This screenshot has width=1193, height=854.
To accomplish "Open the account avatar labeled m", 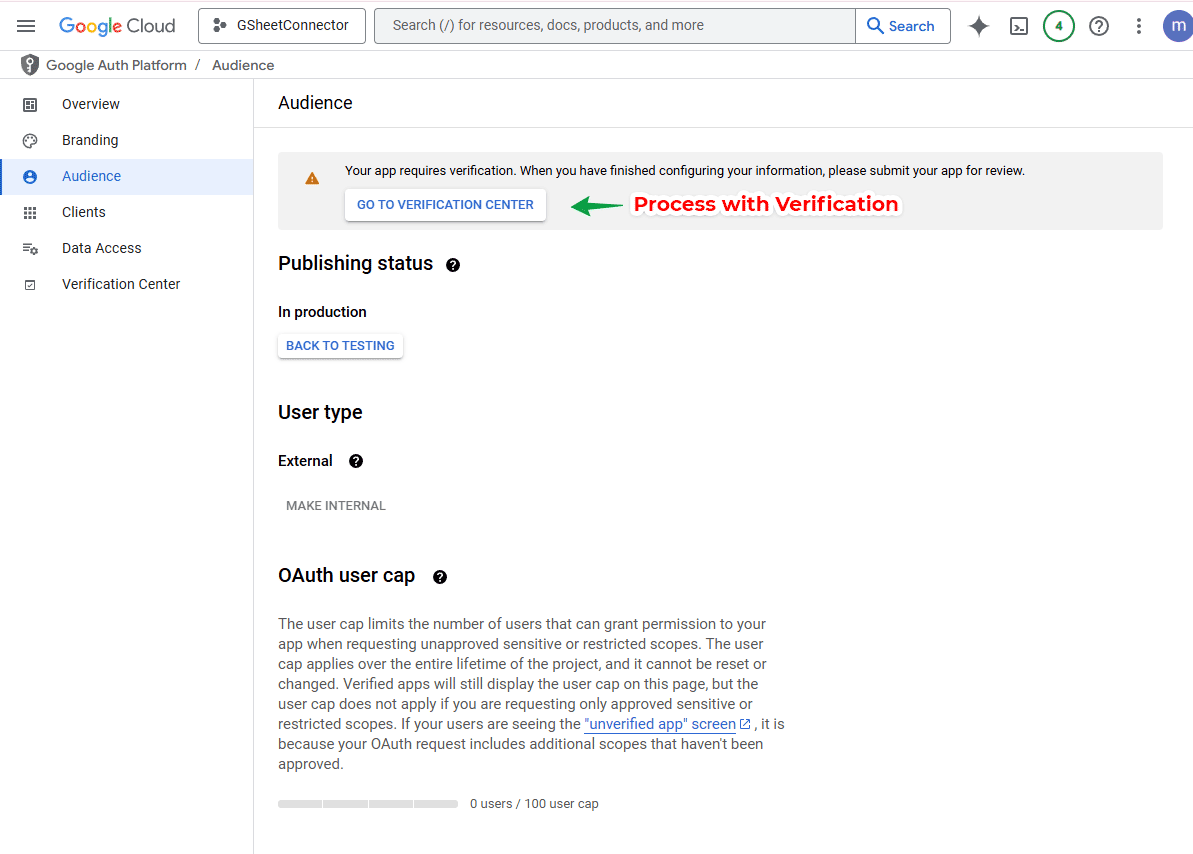I will 1178,26.
